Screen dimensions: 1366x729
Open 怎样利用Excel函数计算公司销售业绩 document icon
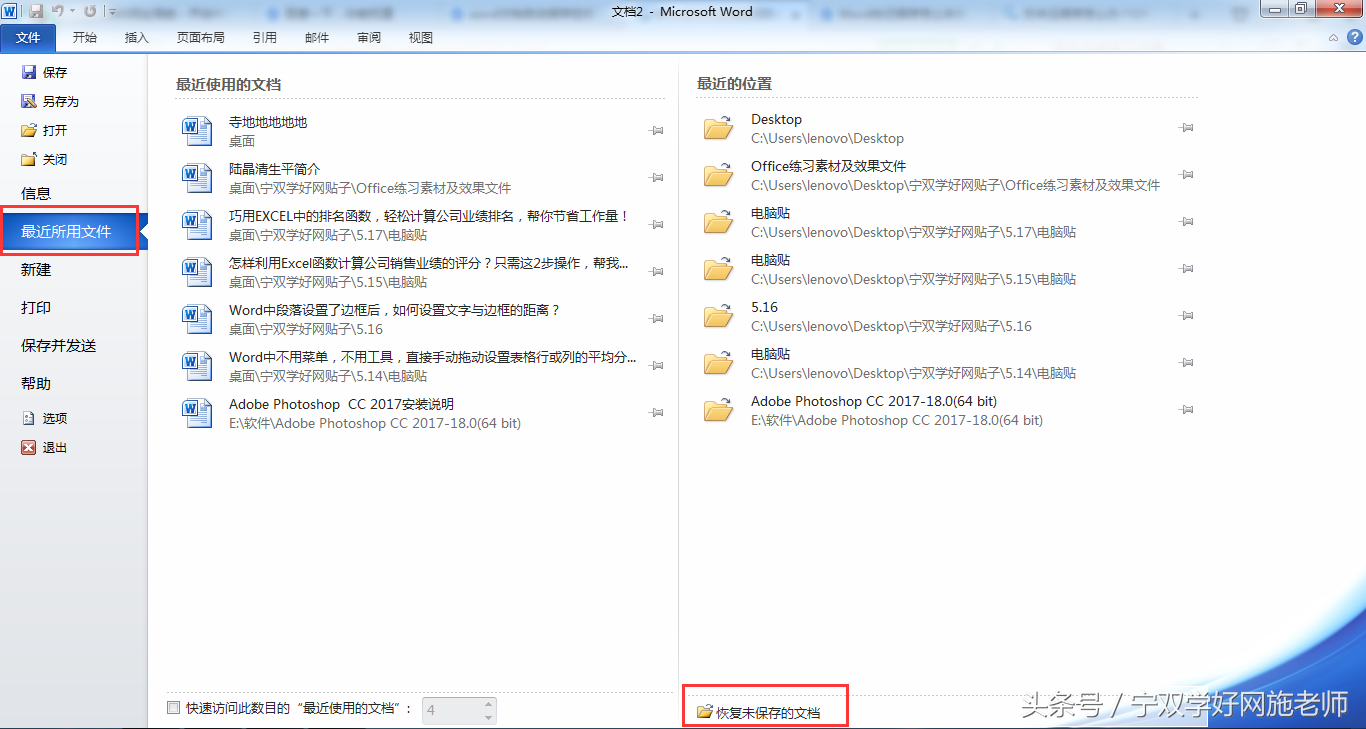coord(197,272)
